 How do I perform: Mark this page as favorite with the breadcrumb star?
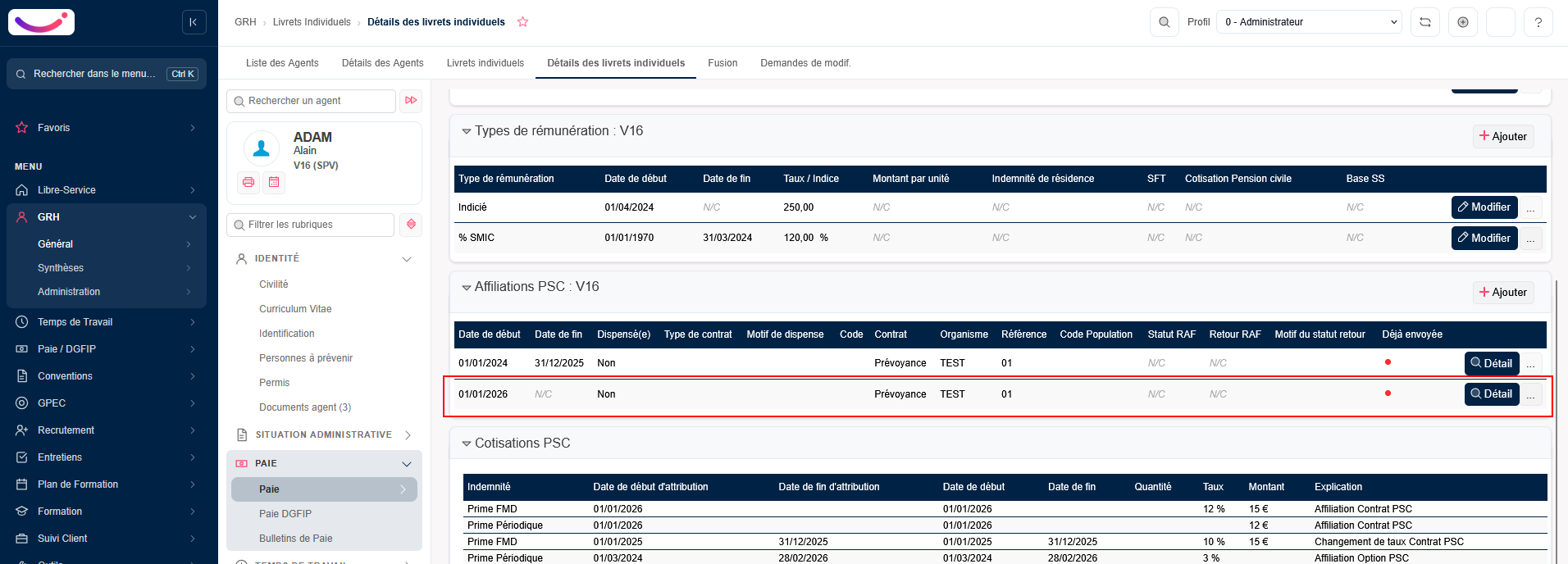tap(522, 22)
